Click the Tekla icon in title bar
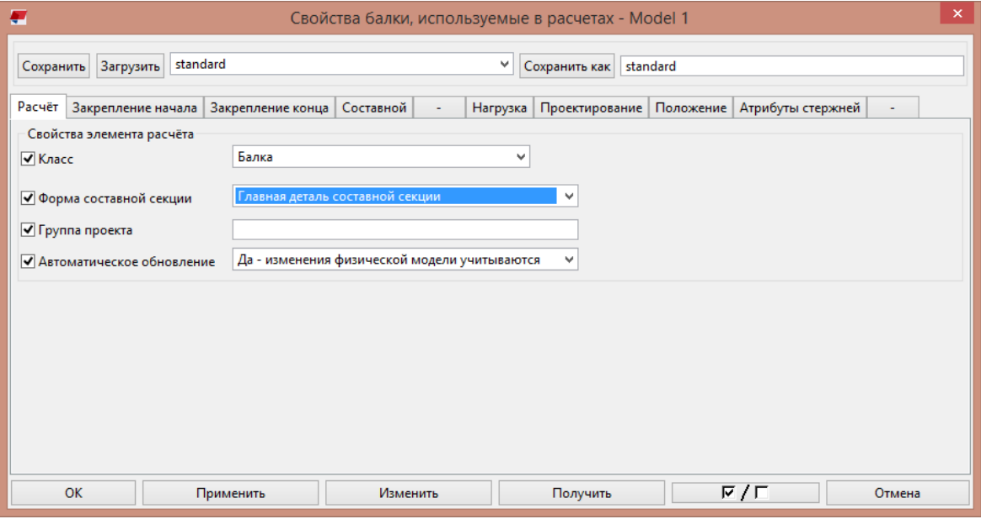 tap(19, 18)
